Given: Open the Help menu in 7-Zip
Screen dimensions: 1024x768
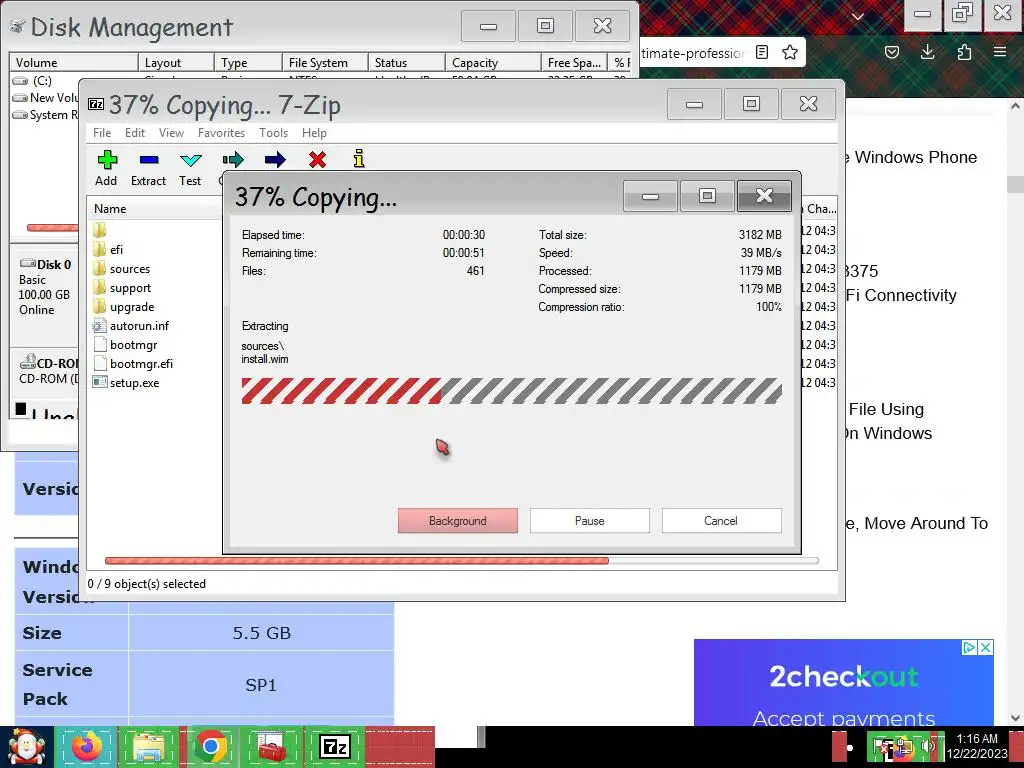Looking at the screenshot, I should click(314, 133).
